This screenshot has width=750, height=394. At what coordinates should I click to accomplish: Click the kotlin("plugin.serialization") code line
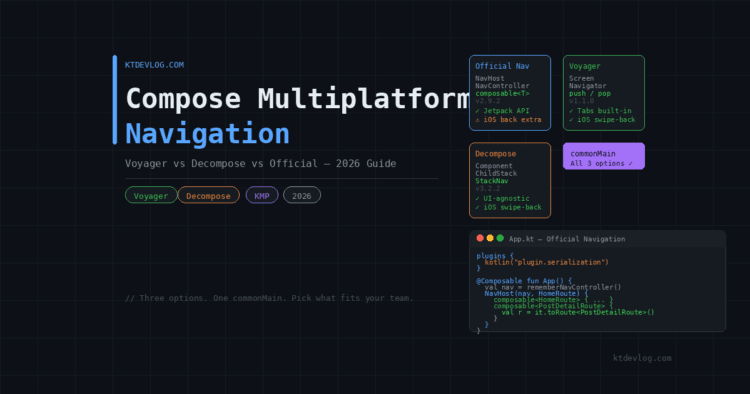547,262
